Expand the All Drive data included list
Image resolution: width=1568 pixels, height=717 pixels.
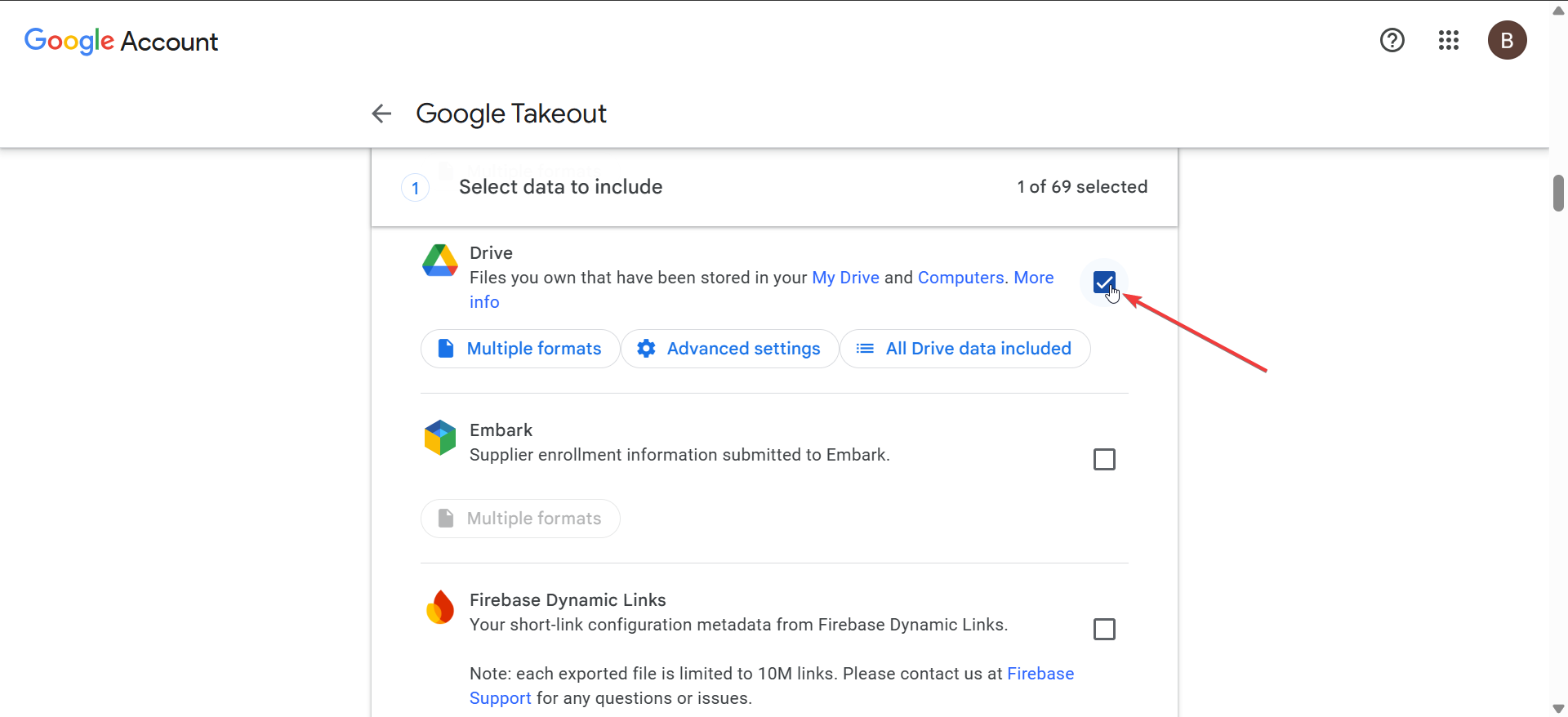tap(964, 349)
